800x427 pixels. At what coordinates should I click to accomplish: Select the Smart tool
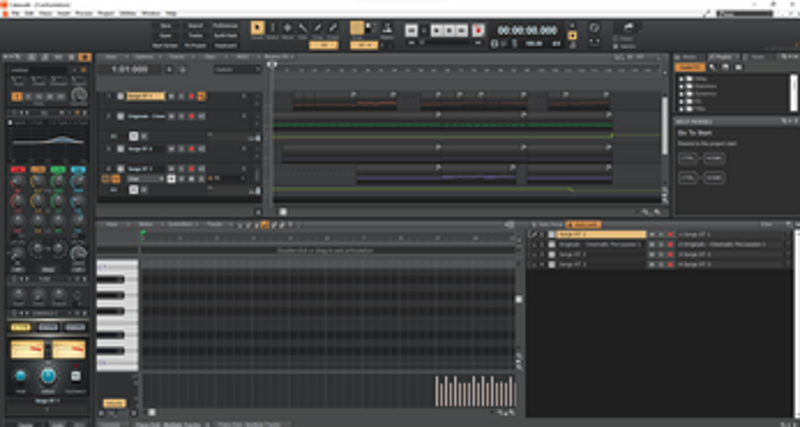click(x=258, y=29)
